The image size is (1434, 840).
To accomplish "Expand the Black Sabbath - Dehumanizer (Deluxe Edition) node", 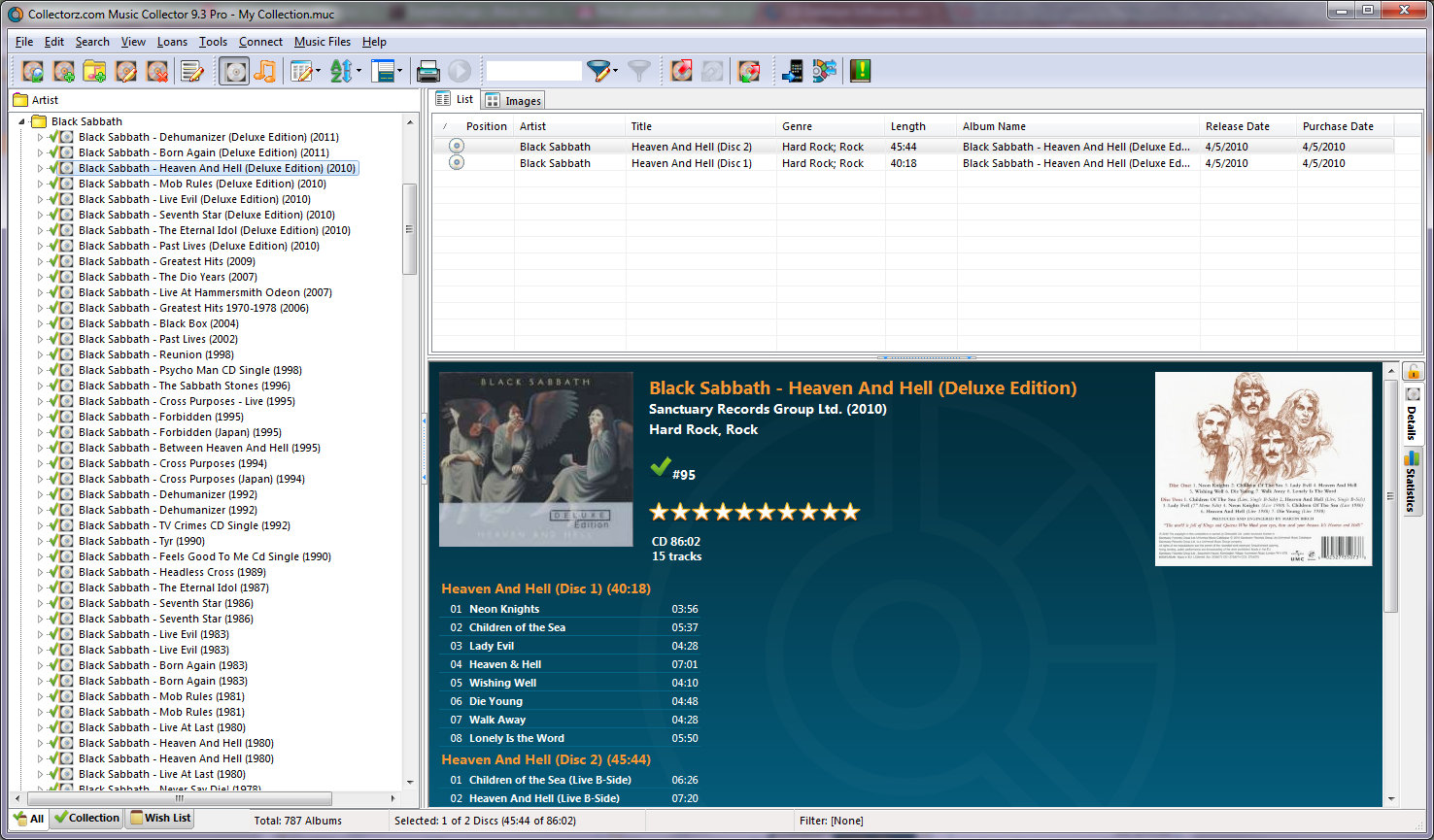I will (40, 138).
